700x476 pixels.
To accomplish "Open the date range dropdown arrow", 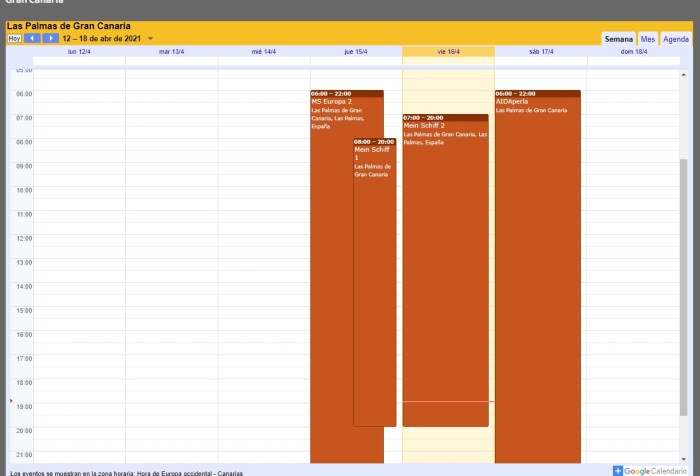I will (150, 39).
